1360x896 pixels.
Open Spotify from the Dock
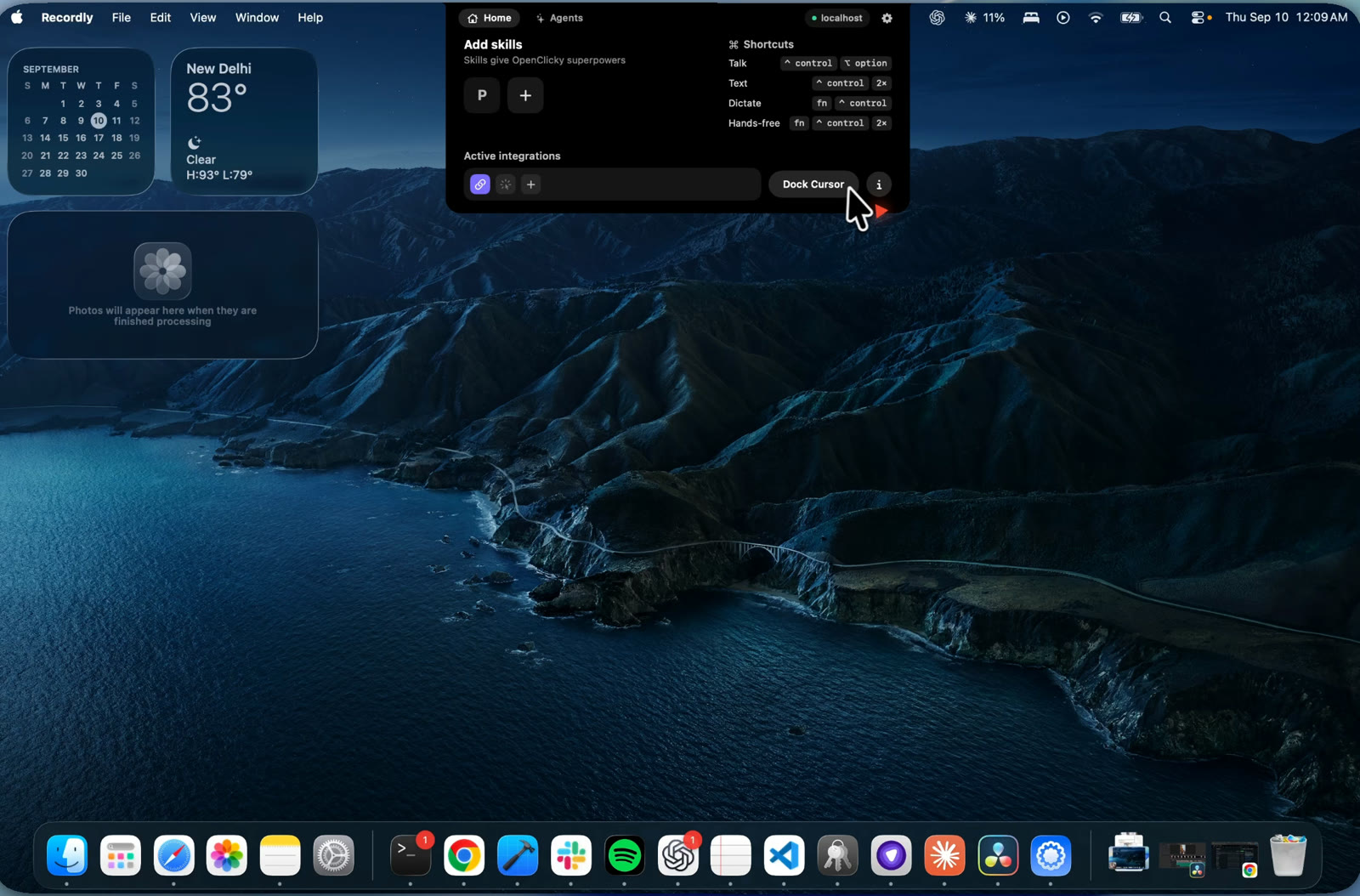click(625, 855)
